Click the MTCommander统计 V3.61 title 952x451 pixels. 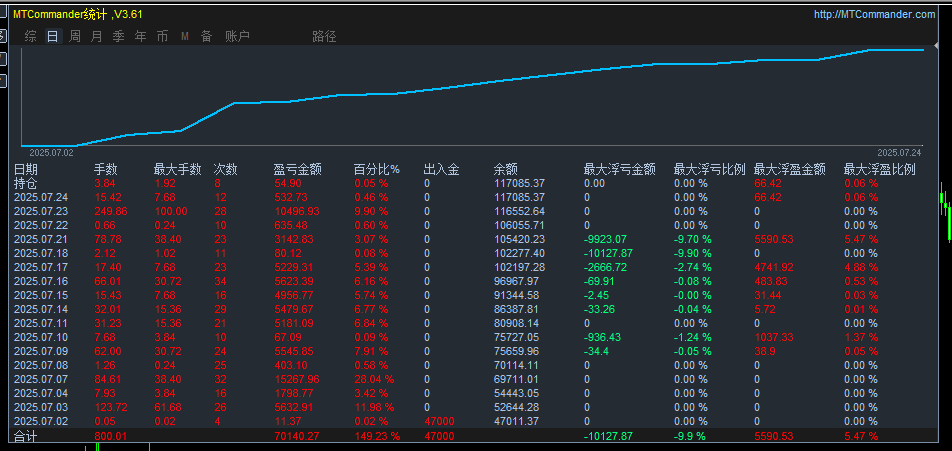pos(78,14)
